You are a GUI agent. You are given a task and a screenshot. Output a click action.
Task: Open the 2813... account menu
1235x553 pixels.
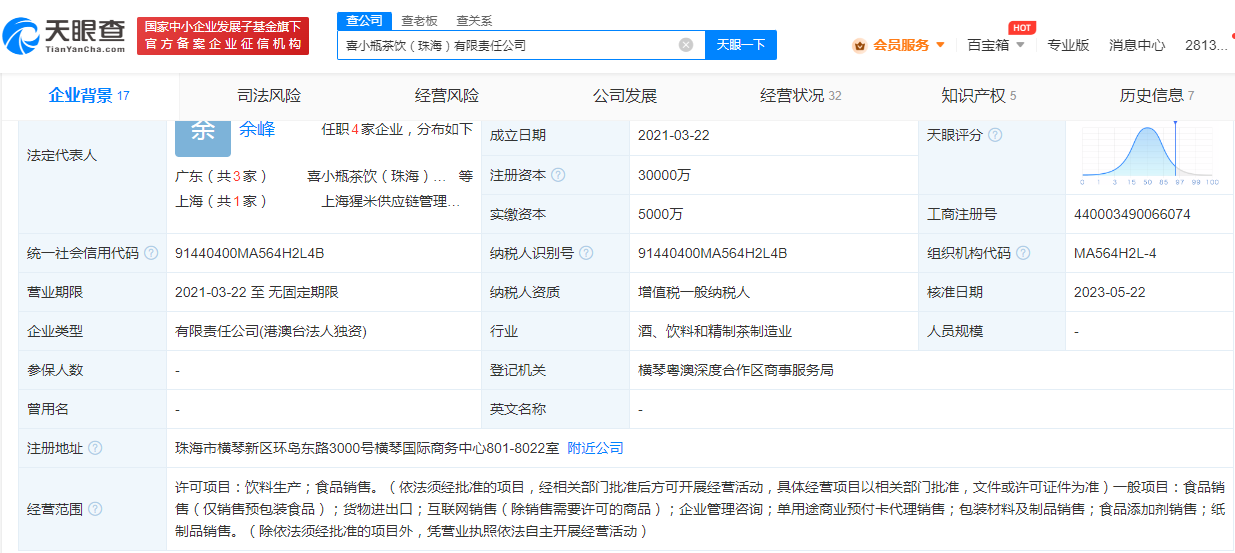[x=1206, y=45]
